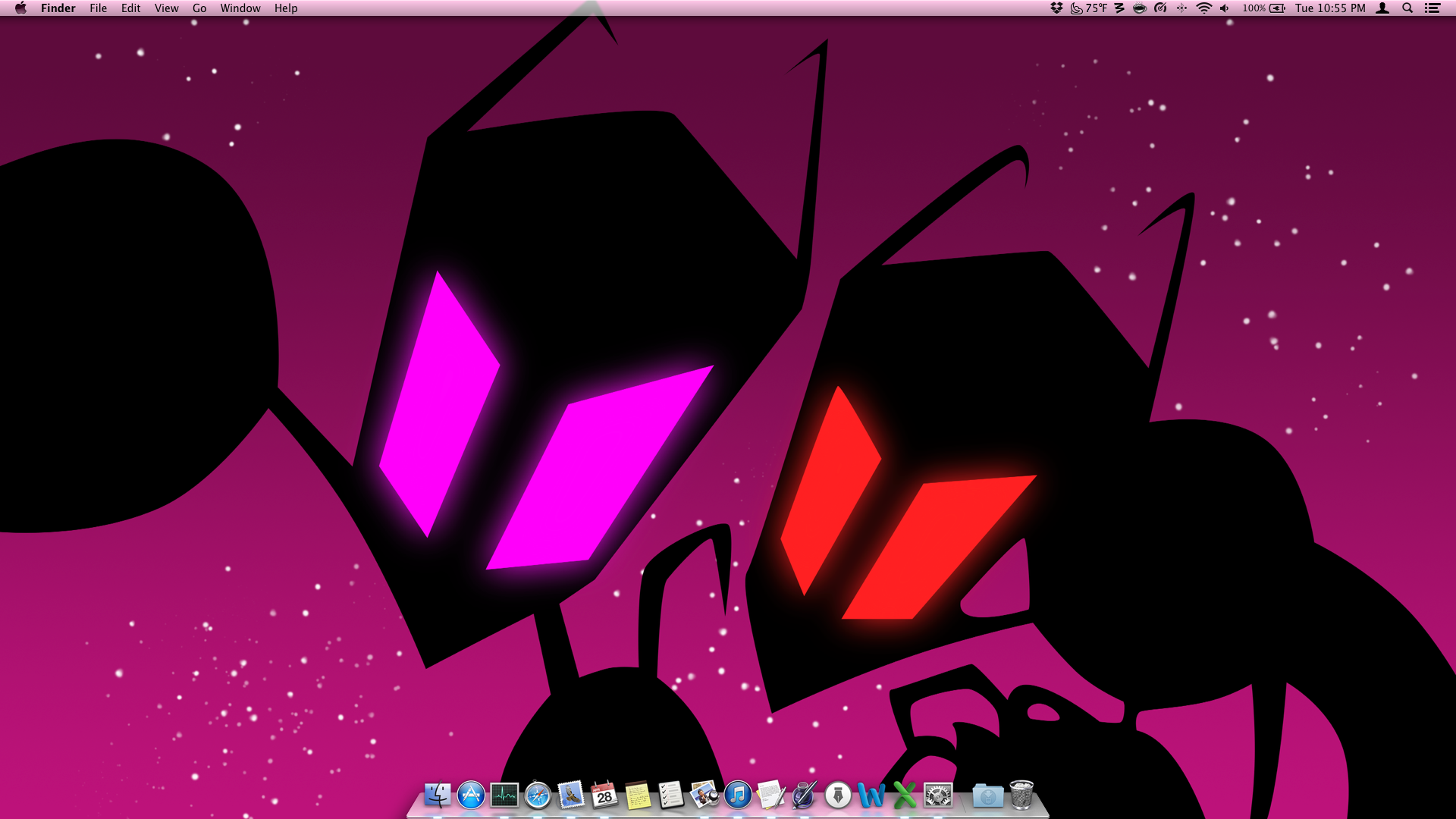Open the File menu

coord(99,8)
